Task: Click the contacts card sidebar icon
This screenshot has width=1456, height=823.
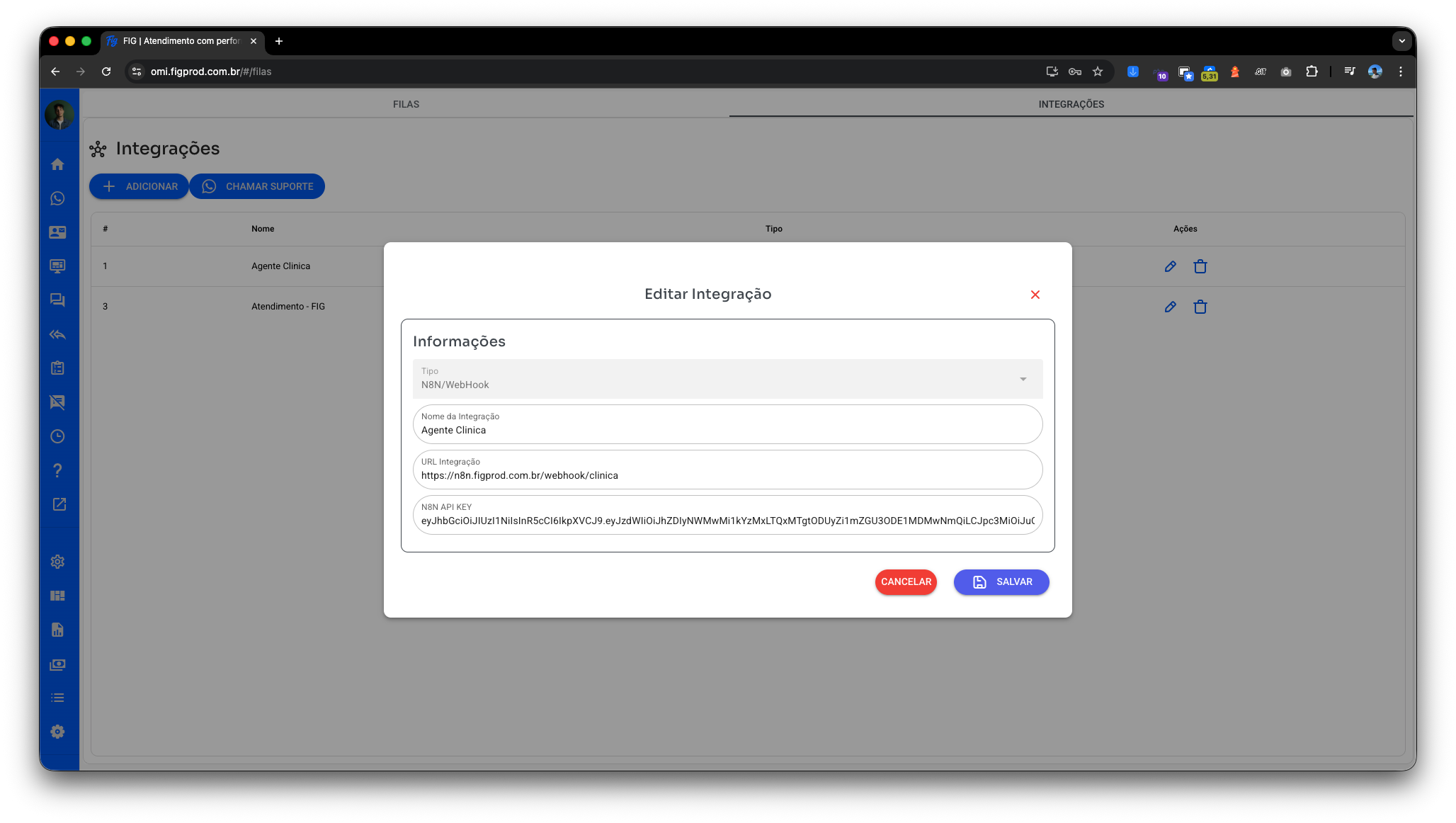Action: point(58,232)
